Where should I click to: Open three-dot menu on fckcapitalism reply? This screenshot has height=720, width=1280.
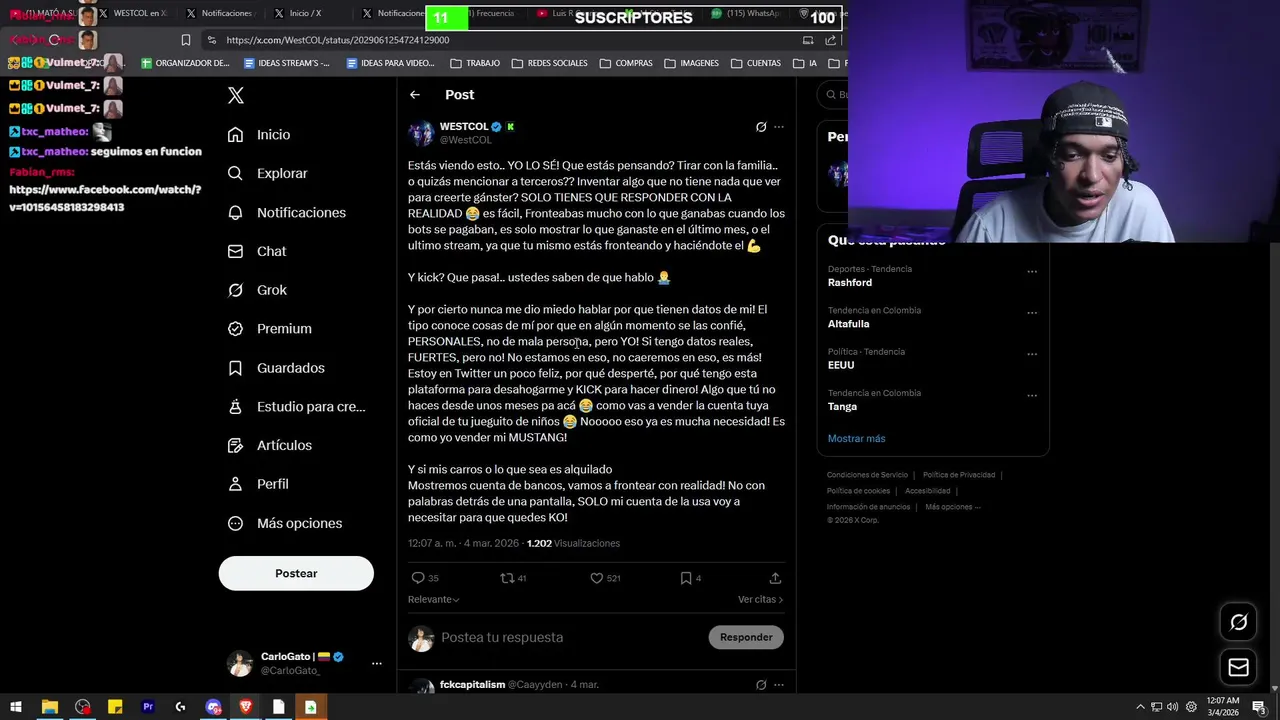pyautogui.click(x=779, y=685)
